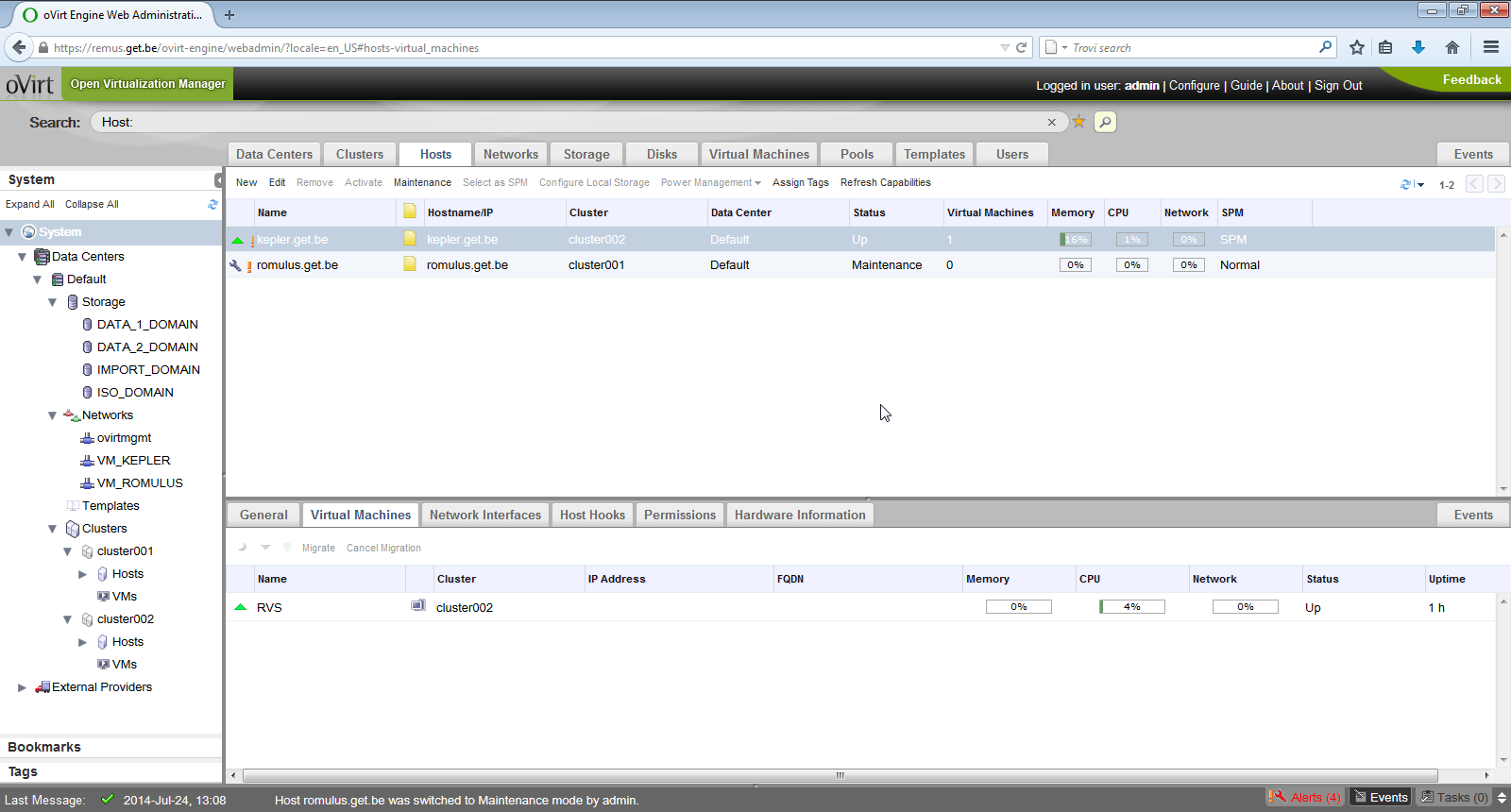Expand the External Providers node
Screen dimensions: 1511x812
coord(22,687)
